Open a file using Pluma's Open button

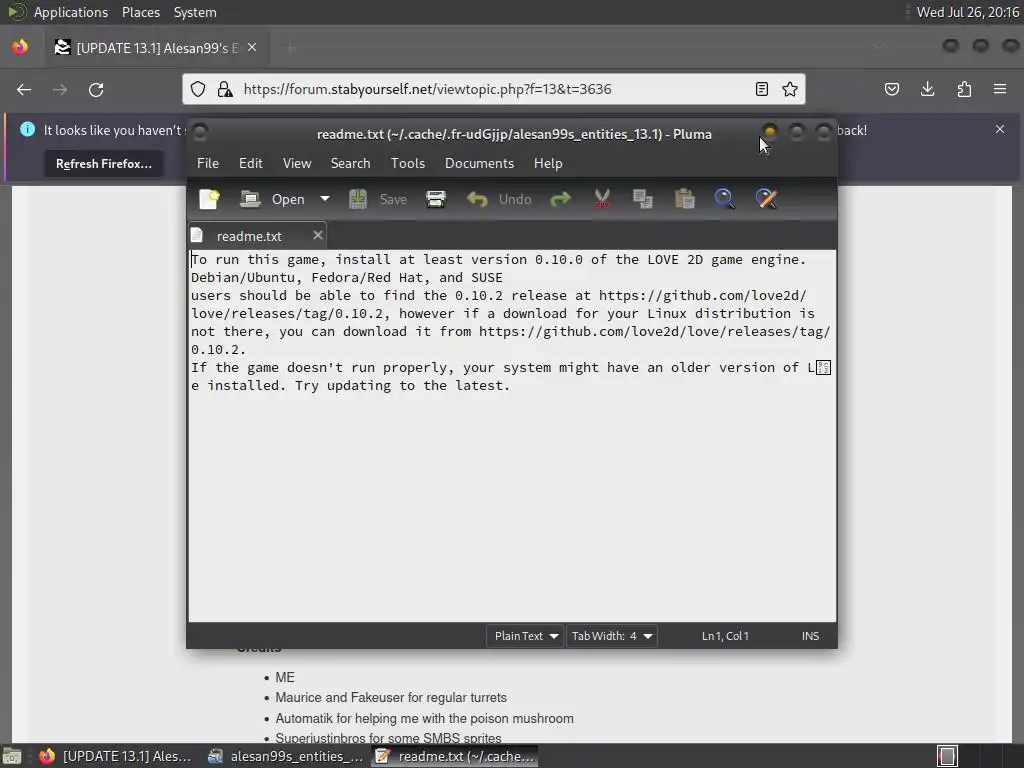(x=272, y=199)
